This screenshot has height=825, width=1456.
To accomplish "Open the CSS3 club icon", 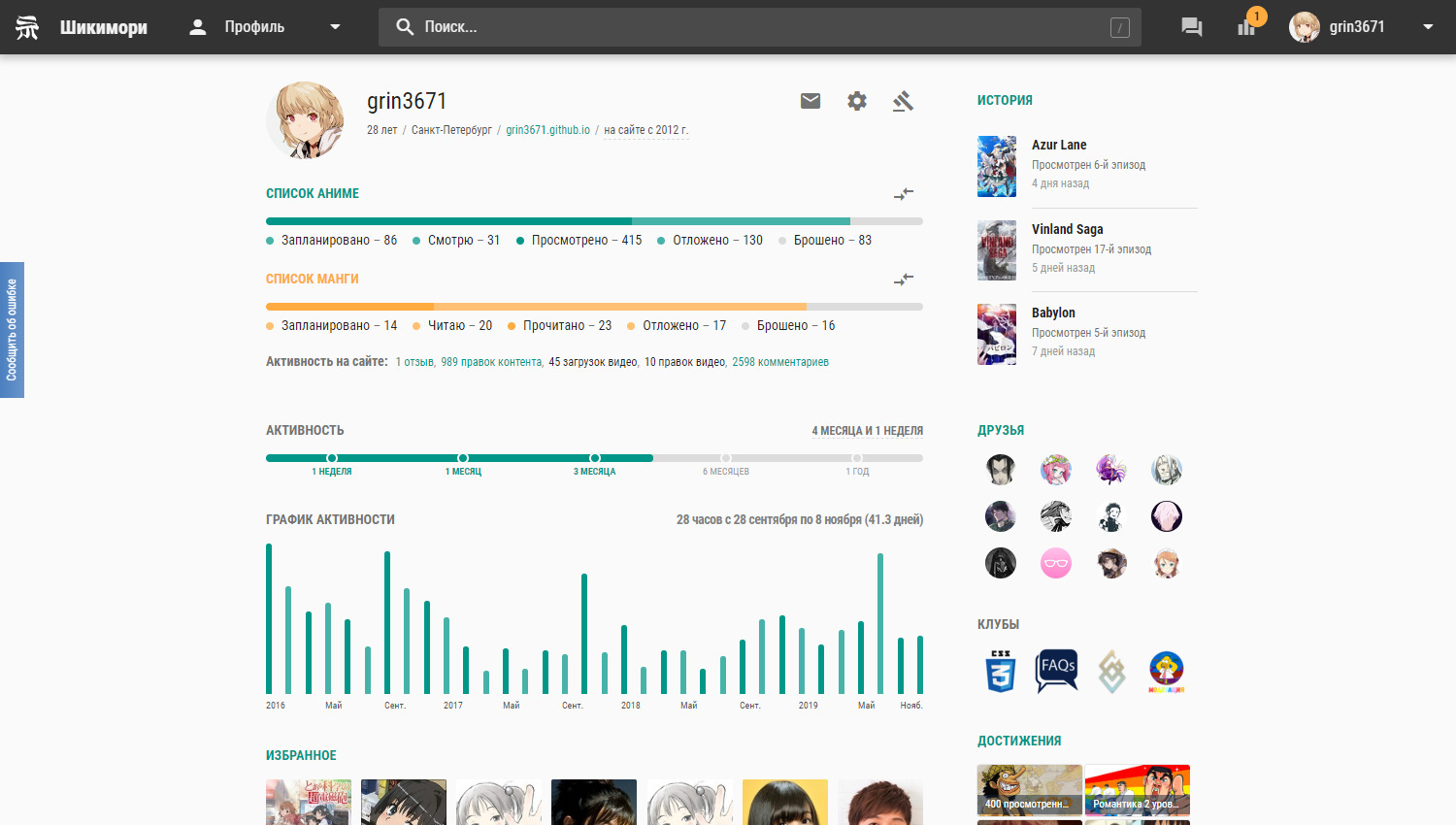I will (x=1001, y=671).
